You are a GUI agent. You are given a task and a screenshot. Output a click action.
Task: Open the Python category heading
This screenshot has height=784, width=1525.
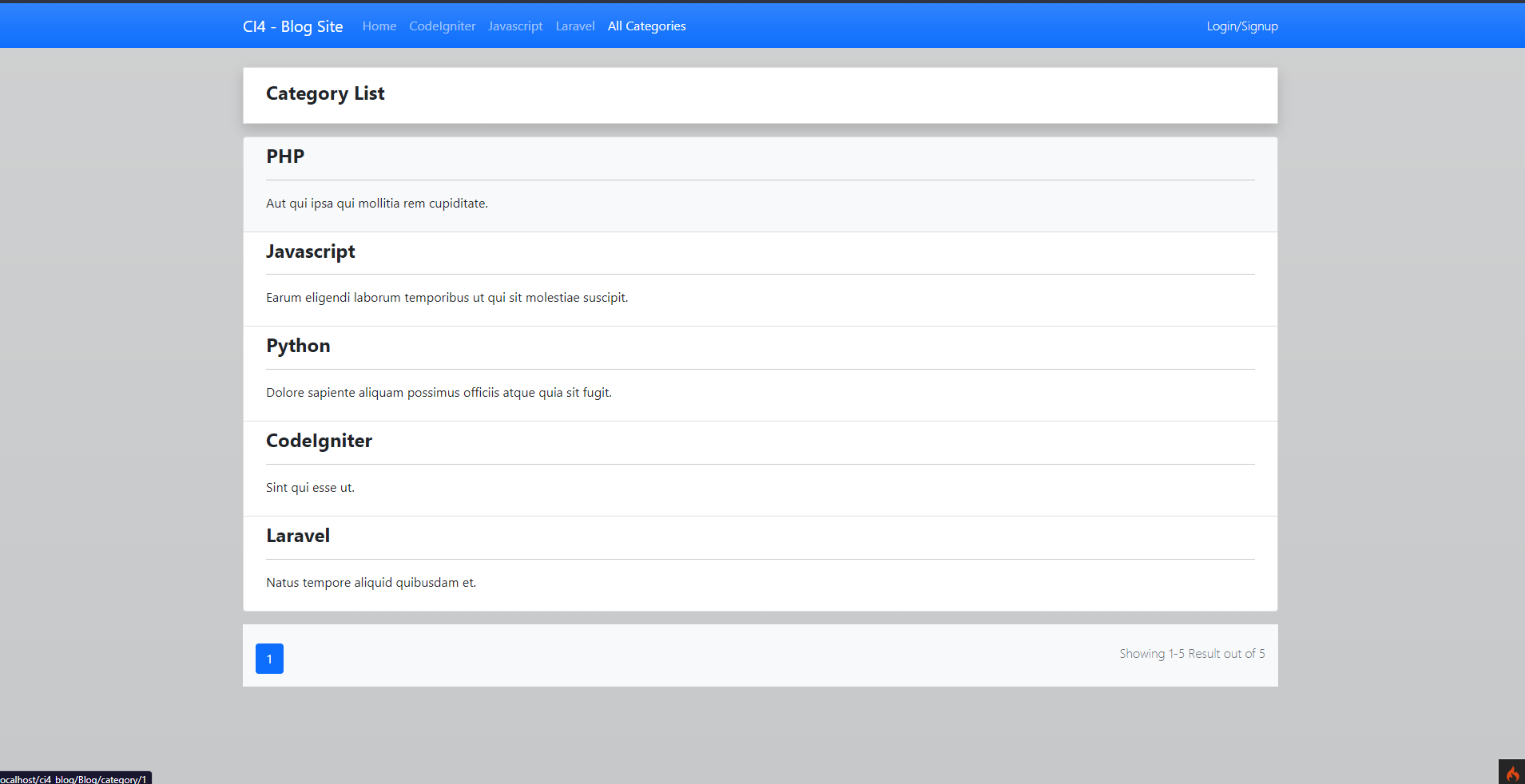point(298,346)
